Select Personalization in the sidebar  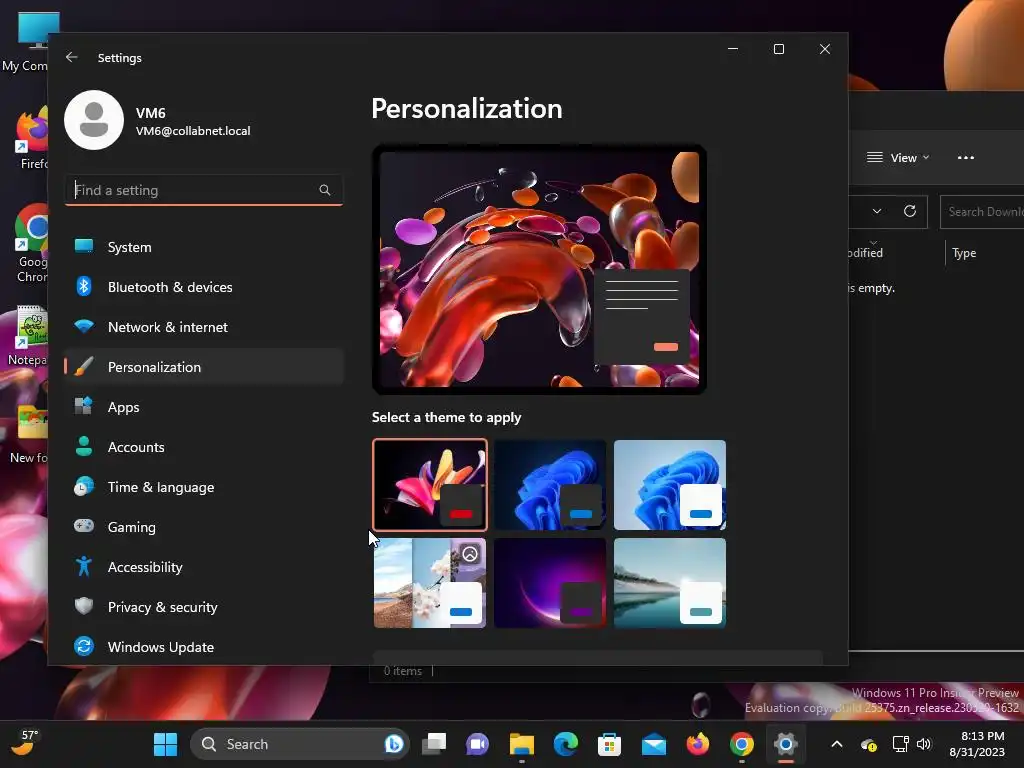tap(204, 367)
